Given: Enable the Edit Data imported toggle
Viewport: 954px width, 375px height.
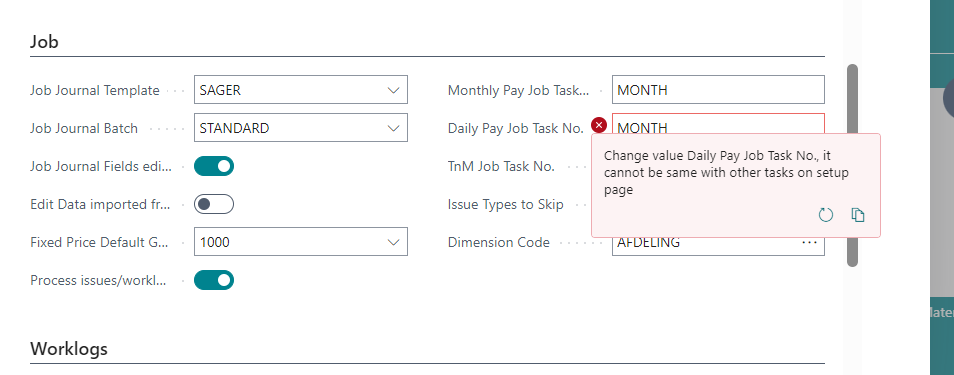Looking at the screenshot, I should 214,204.
